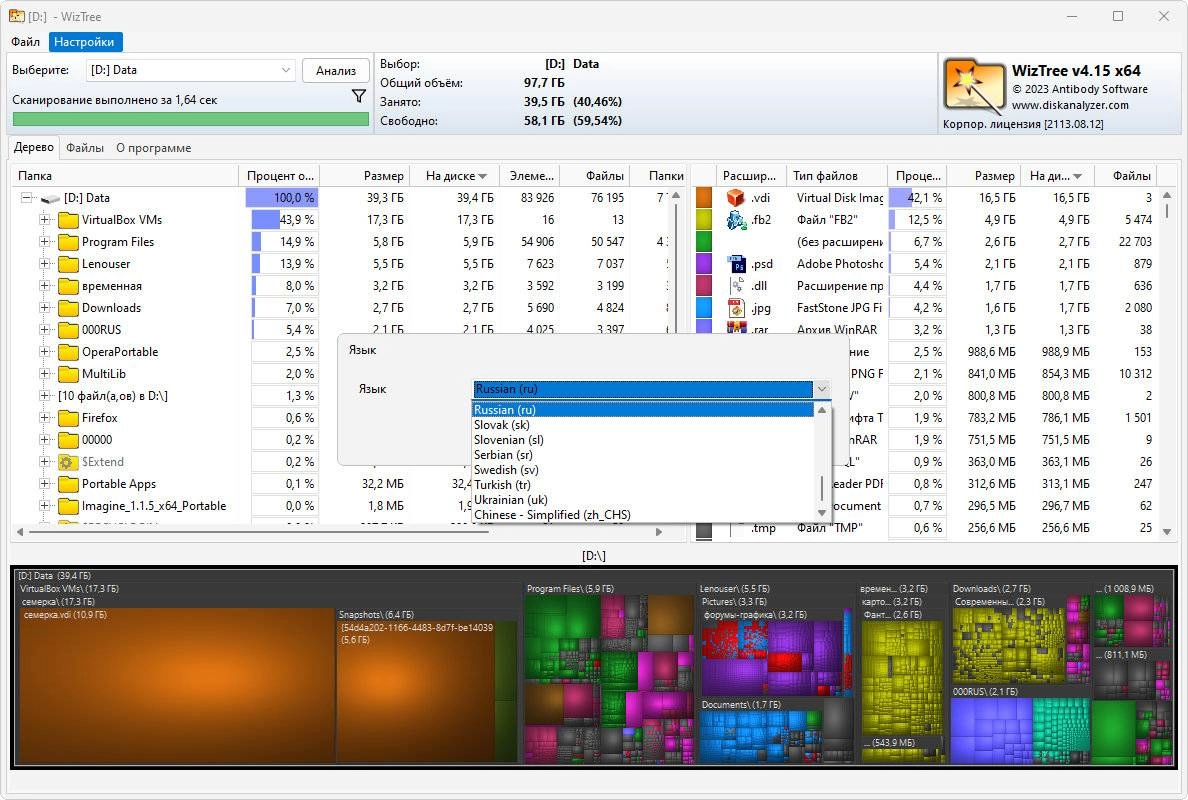Sort by the На диске column in tree

pyautogui.click(x=455, y=176)
